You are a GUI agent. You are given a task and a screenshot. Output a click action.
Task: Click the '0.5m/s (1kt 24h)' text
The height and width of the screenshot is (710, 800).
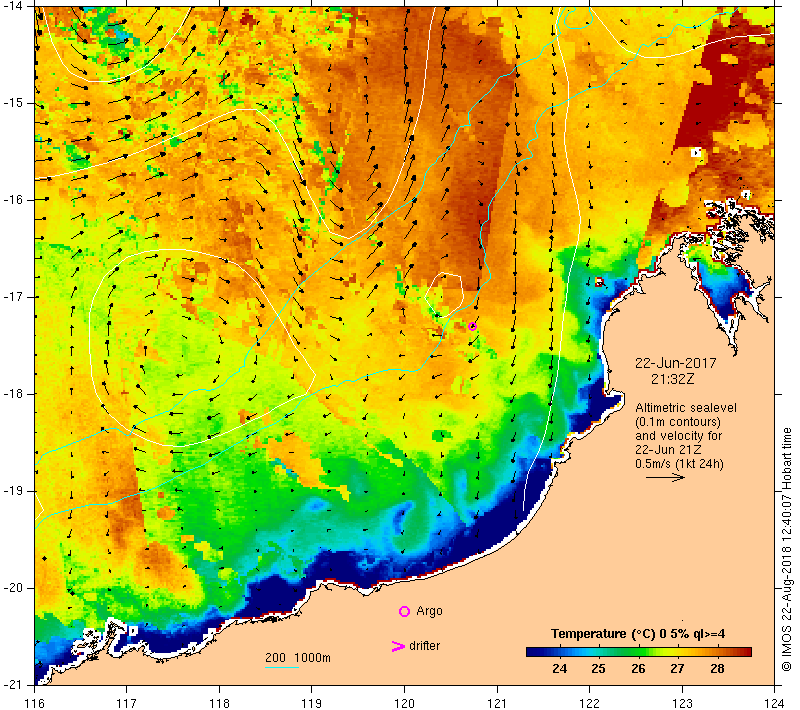[x=679, y=464]
